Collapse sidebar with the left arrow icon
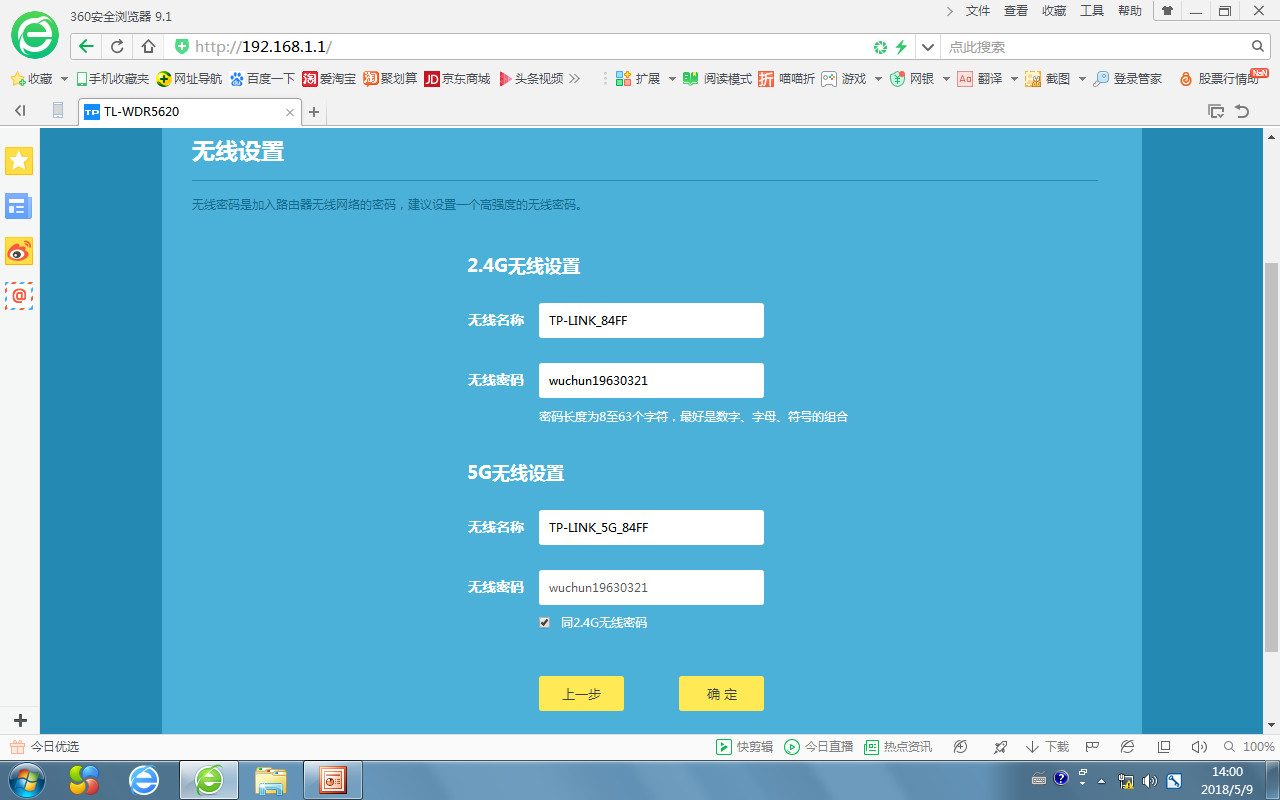The image size is (1280, 800). (x=20, y=111)
